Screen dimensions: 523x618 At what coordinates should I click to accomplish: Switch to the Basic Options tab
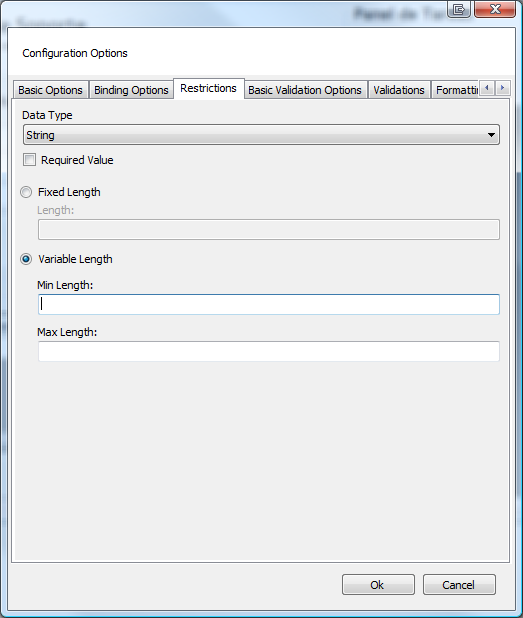click(50, 90)
